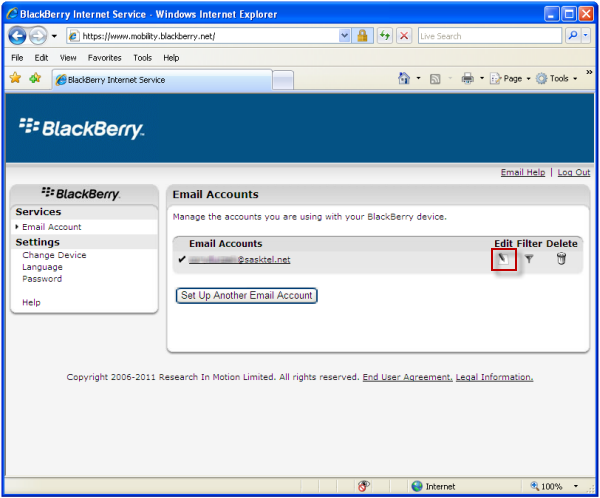The height and width of the screenshot is (498, 600).
Task: Click the page icon beside the URL
Action: [x=73, y=36]
